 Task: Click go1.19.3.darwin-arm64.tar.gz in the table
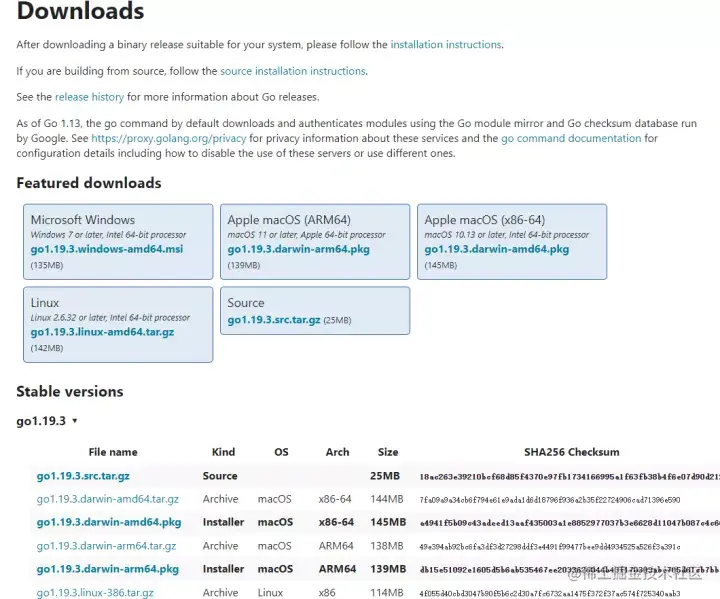point(106,546)
